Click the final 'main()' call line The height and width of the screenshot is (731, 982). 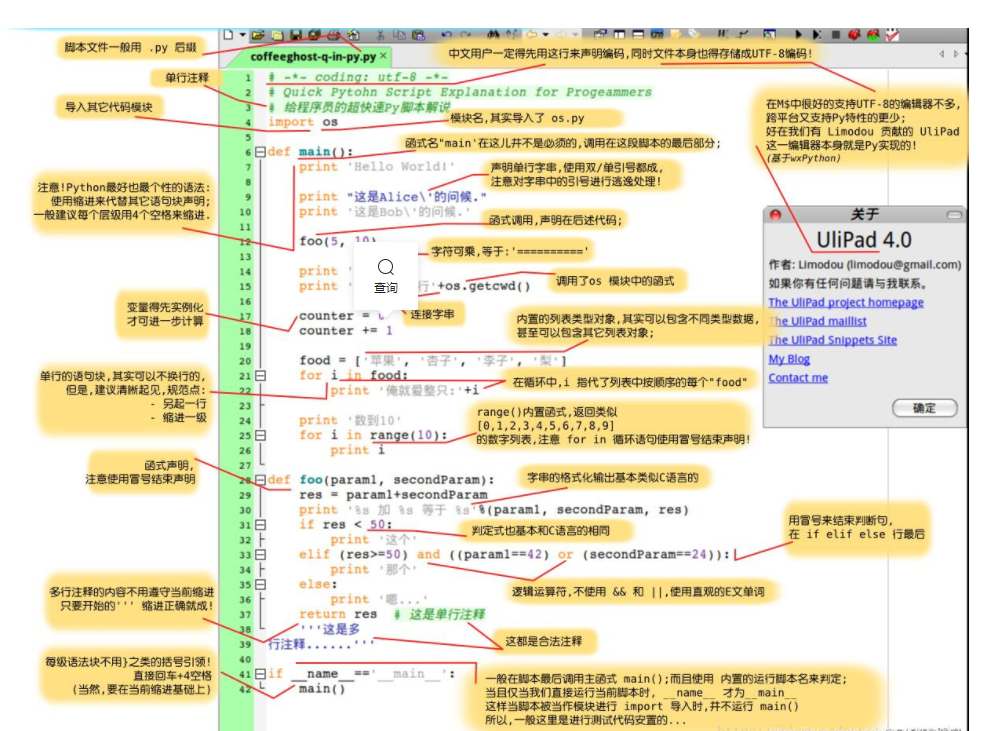[322, 688]
